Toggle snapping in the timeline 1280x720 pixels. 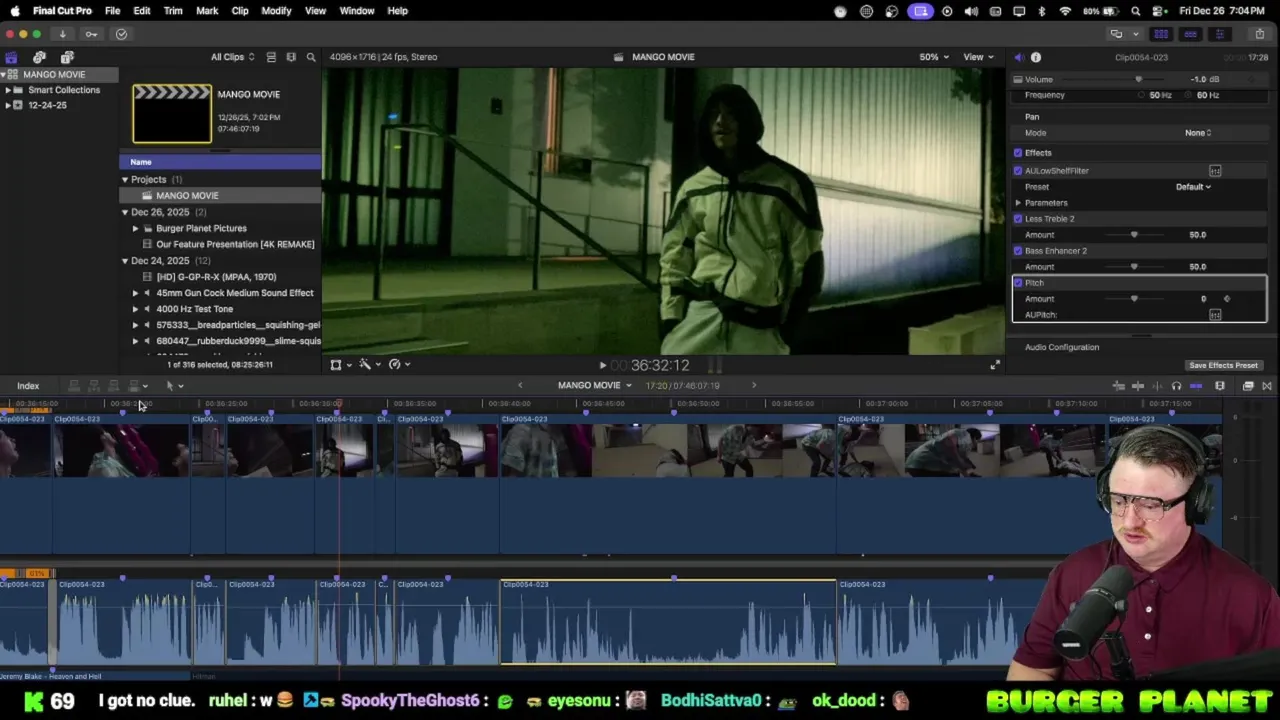(1196, 386)
